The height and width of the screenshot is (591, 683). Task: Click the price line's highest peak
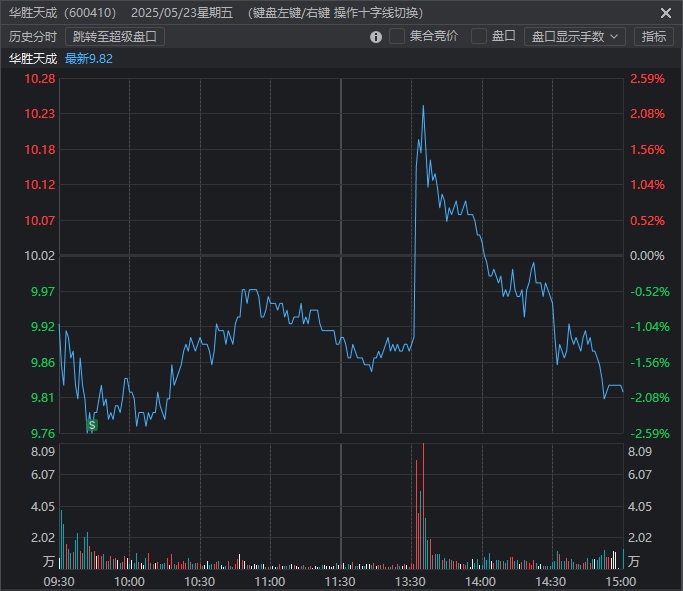(x=423, y=106)
